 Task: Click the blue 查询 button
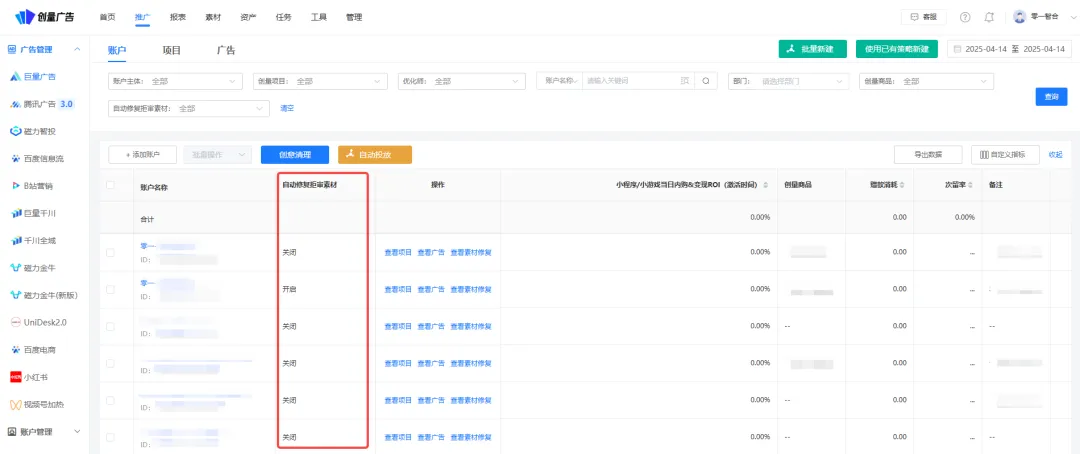click(1050, 97)
